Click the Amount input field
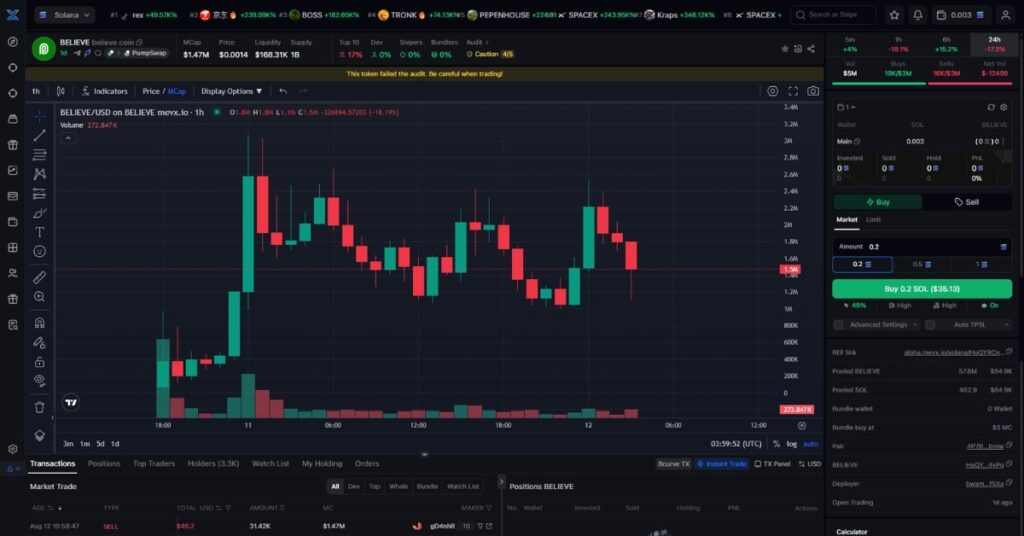Screen dimensions: 1024x536 (x=921, y=247)
